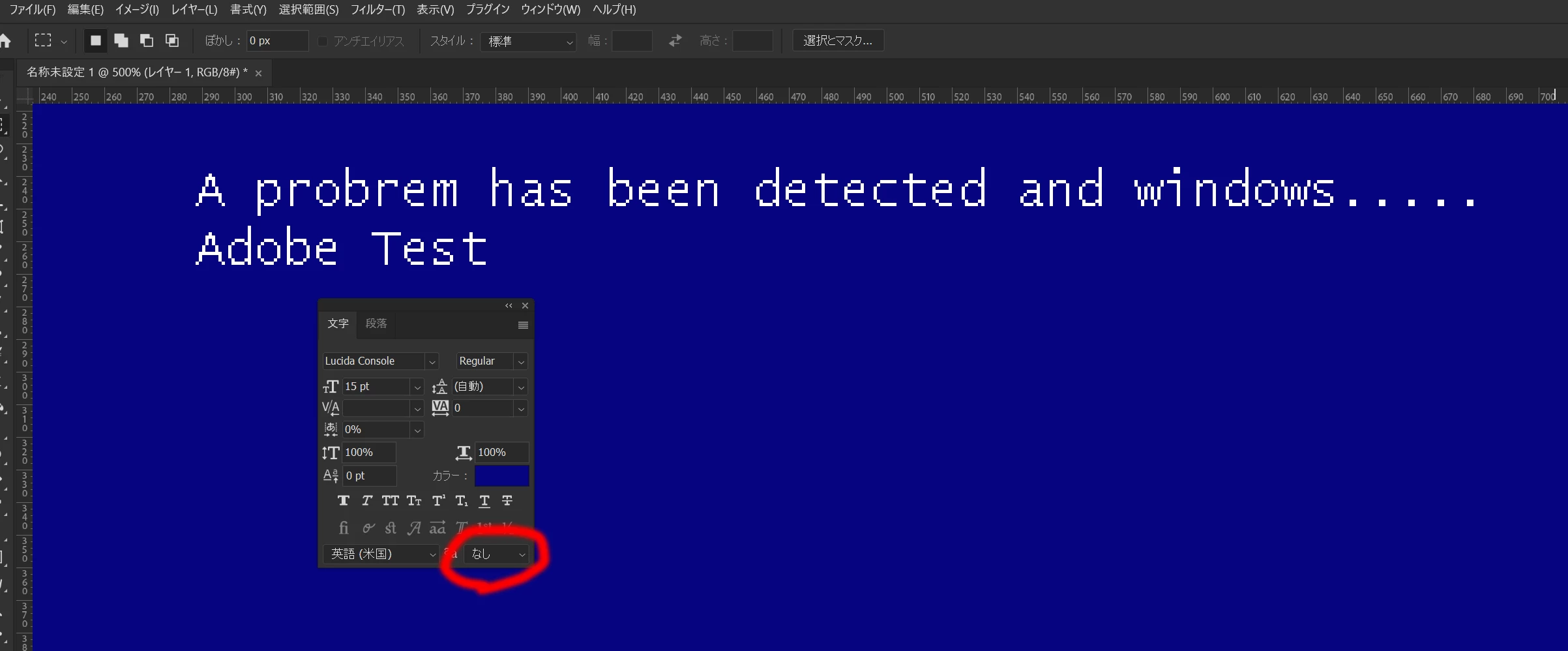Click the horizontal scale 100% field
This screenshot has height=651, width=1568.
(502, 452)
